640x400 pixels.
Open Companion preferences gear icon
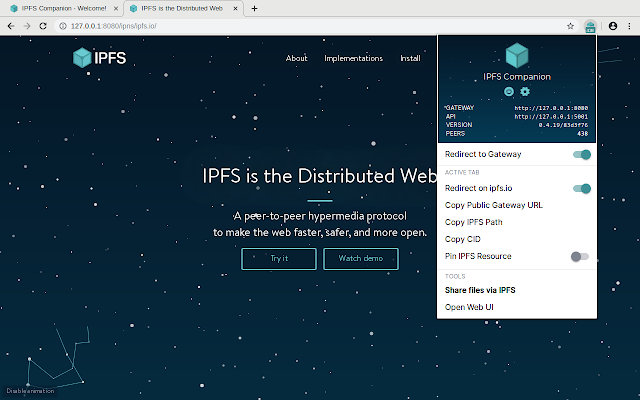[x=525, y=91]
